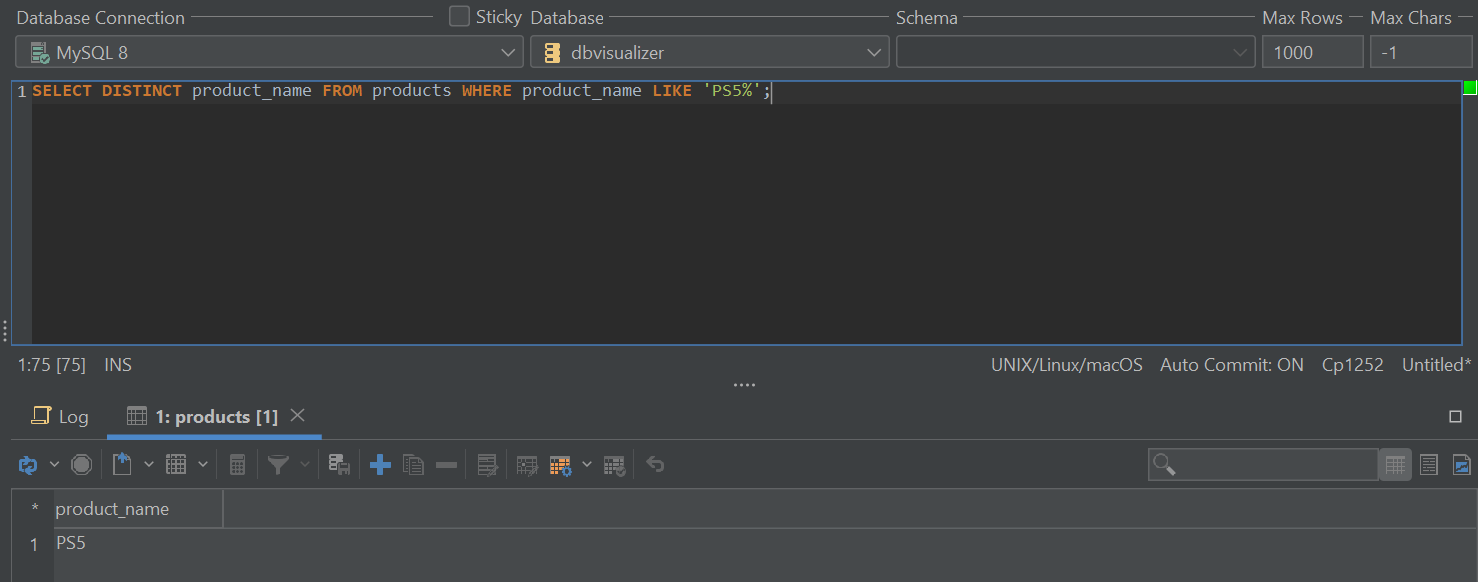Click Auto Commit: ON in the status bar
1478x582 pixels.
(x=1232, y=364)
